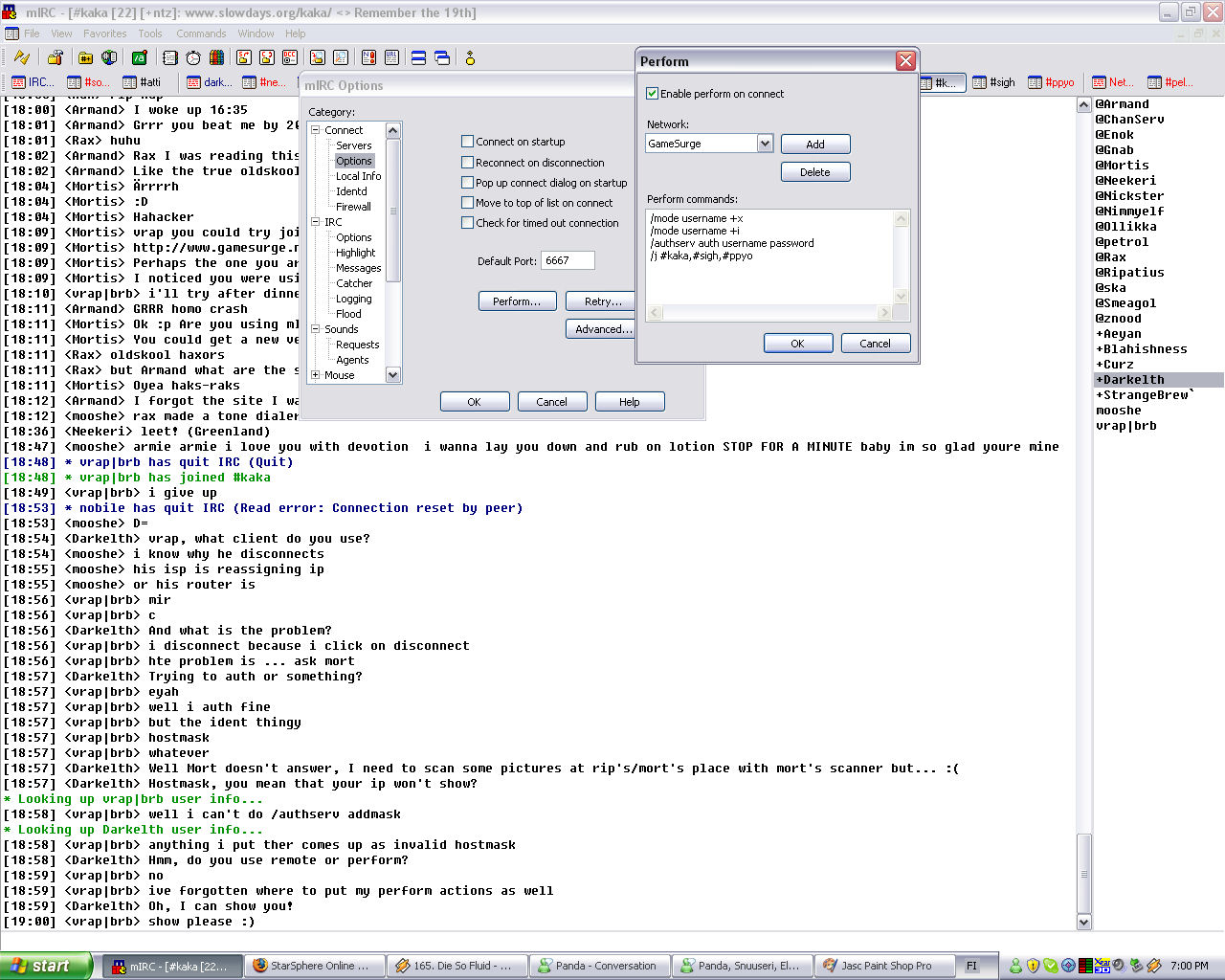Click Help button in mIRC Options

(x=630, y=402)
